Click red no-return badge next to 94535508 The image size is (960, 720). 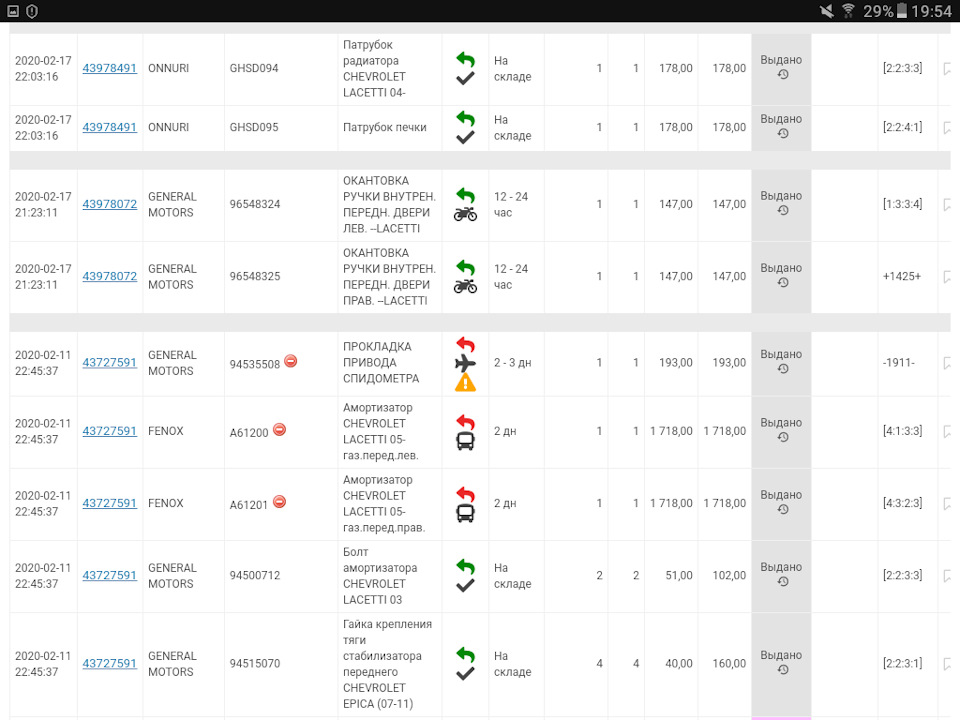coord(291,361)
